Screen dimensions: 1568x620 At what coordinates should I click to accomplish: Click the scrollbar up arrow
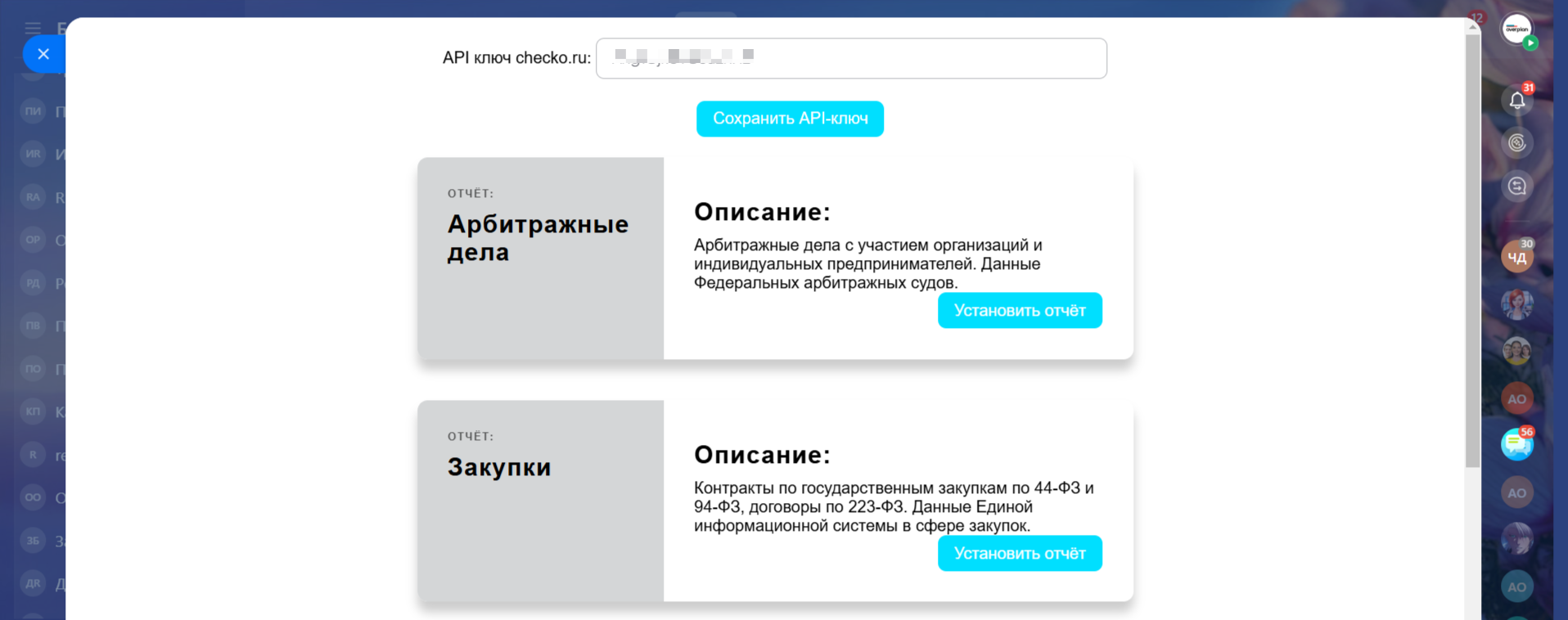1472,27
